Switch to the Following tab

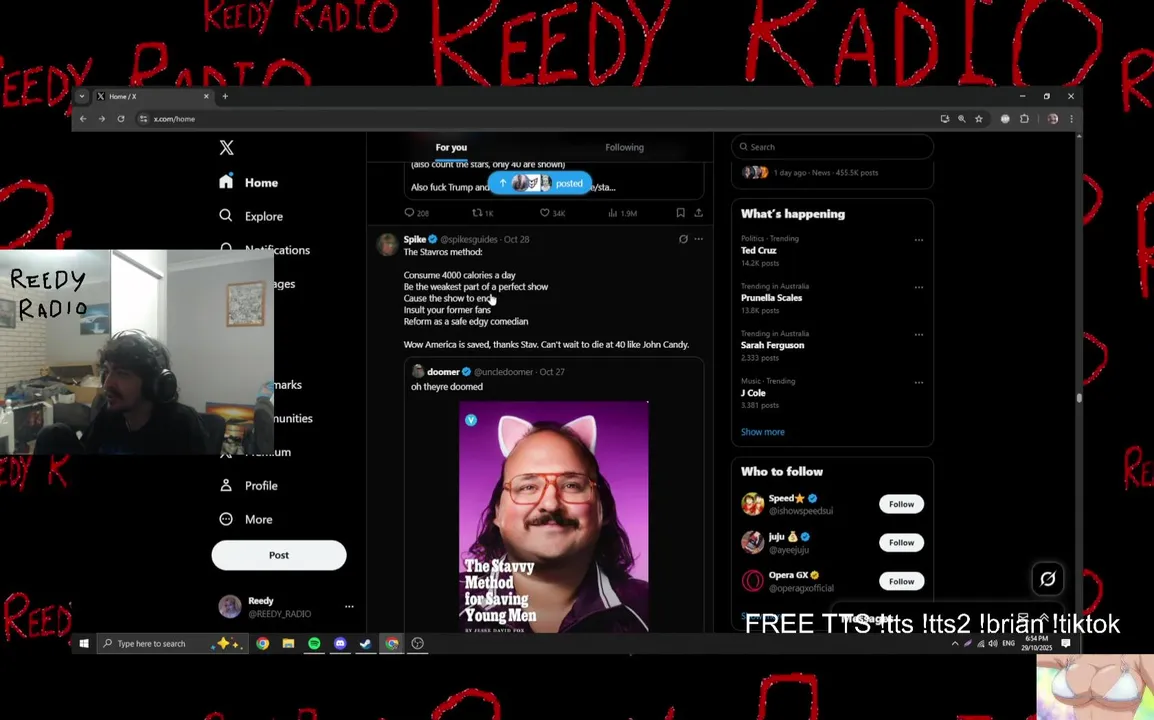coord(624,147)
